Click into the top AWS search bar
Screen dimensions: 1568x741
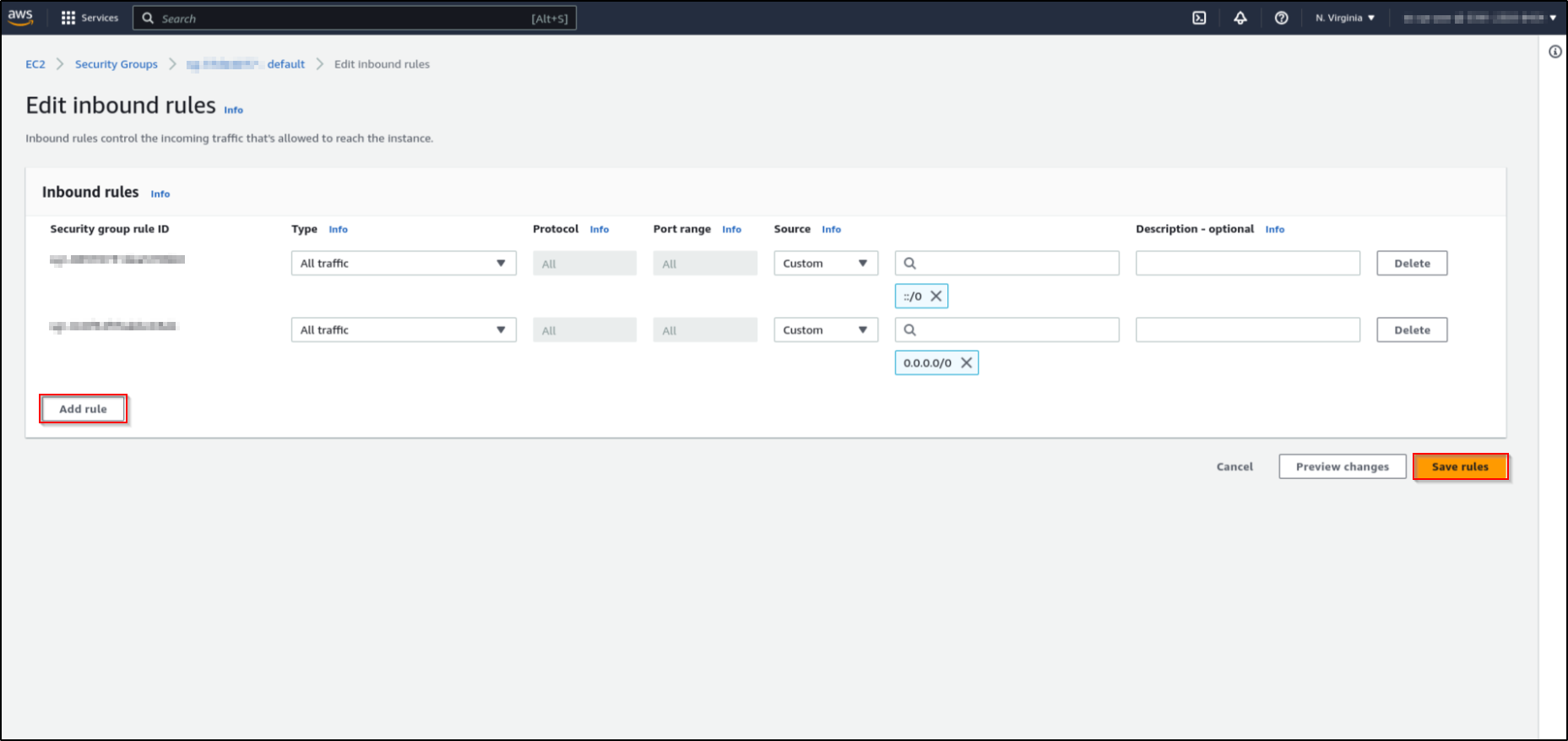pos(355,18)
